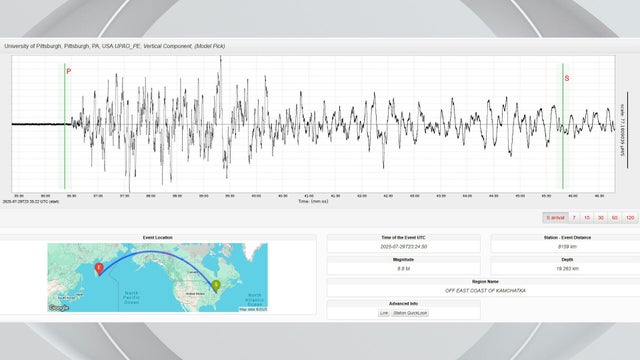Click the North Pacific Ocean map label
Viewport: 640px width, 360px height.
tap(131, 298)
